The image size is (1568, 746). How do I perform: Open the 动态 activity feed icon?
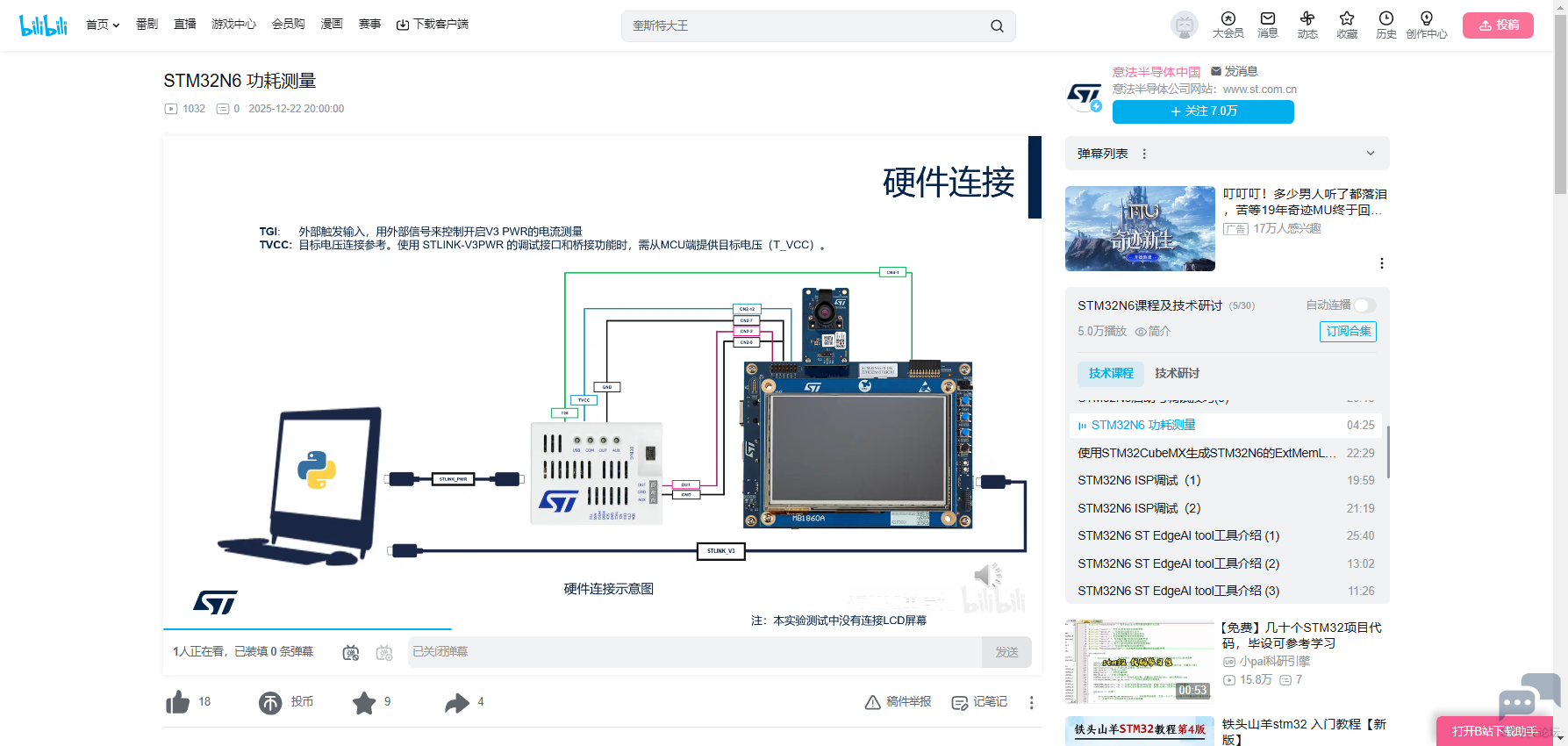[x=1307, y=25]
